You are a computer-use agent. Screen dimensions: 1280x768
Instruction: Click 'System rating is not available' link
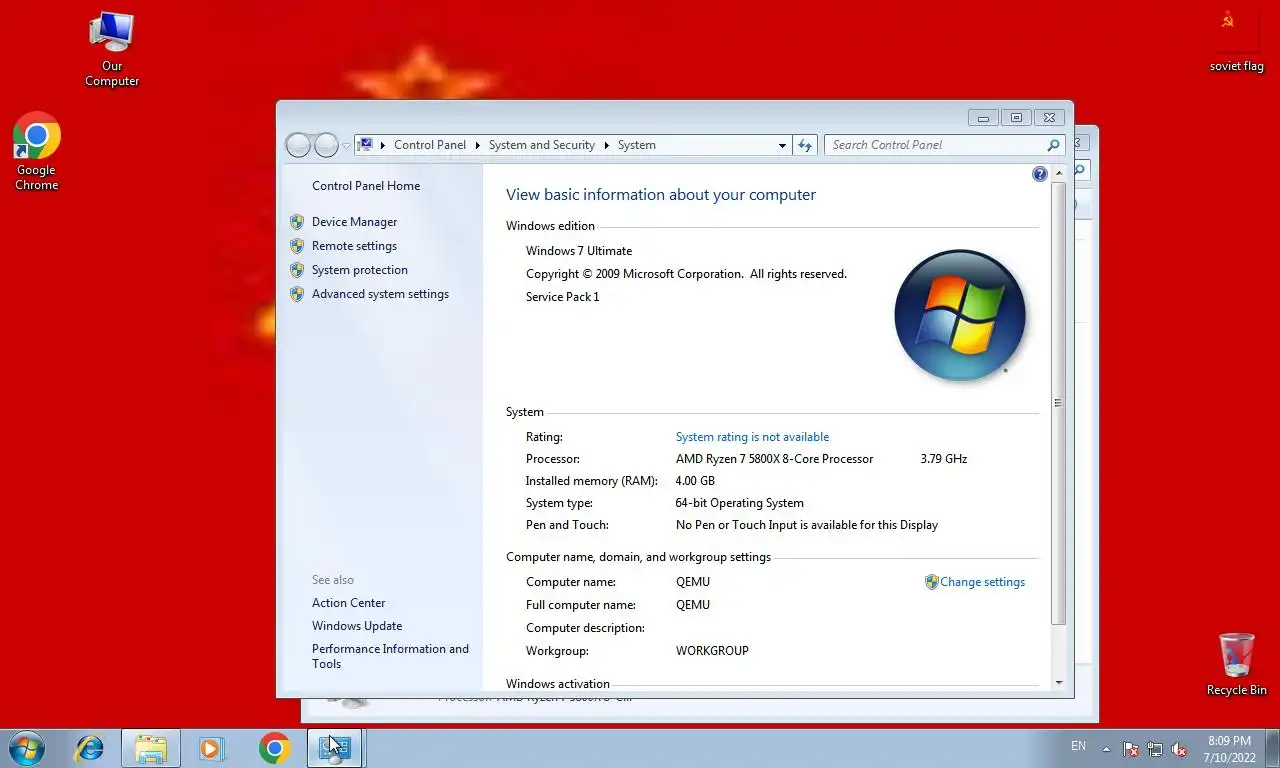coord(752,437)
